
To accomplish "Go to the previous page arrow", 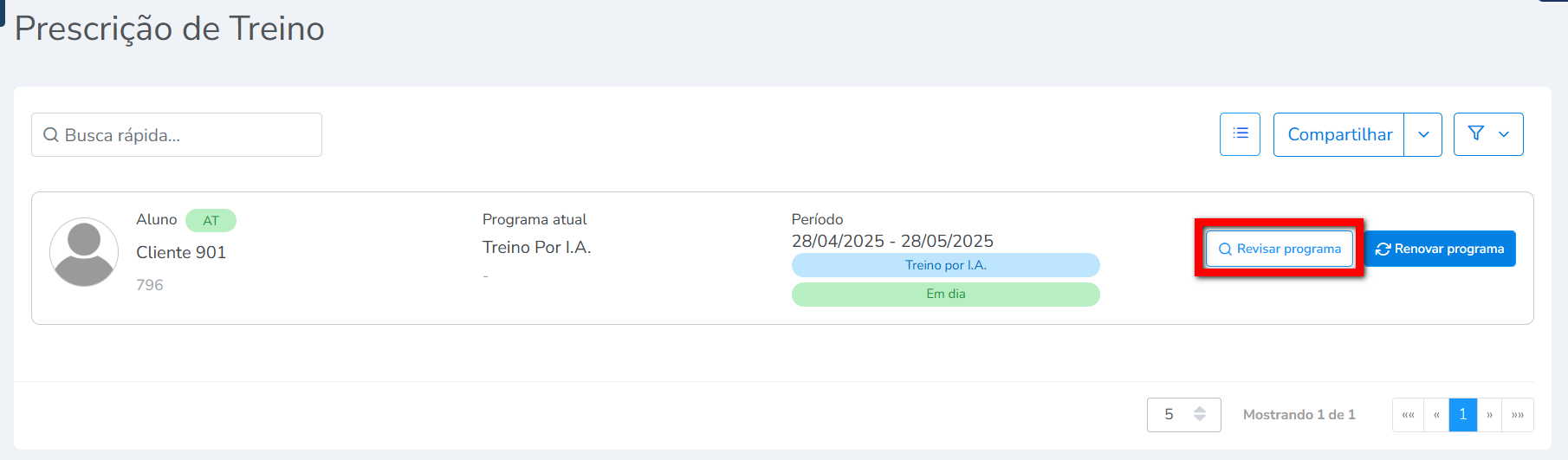I will [x=1436, y=415].
